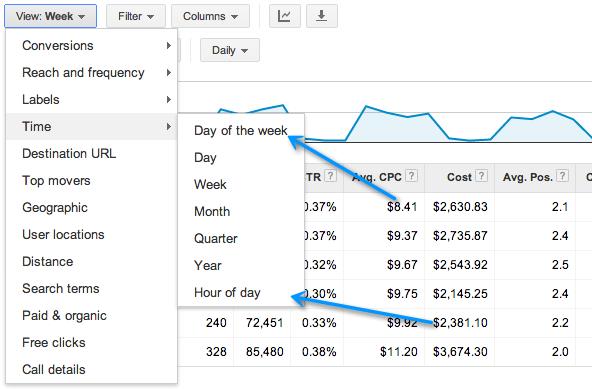The height and width of the screenshot is (389, 592).
Task: Sort by Avg. Pos. column header
Action: click(x=528, y=177)
